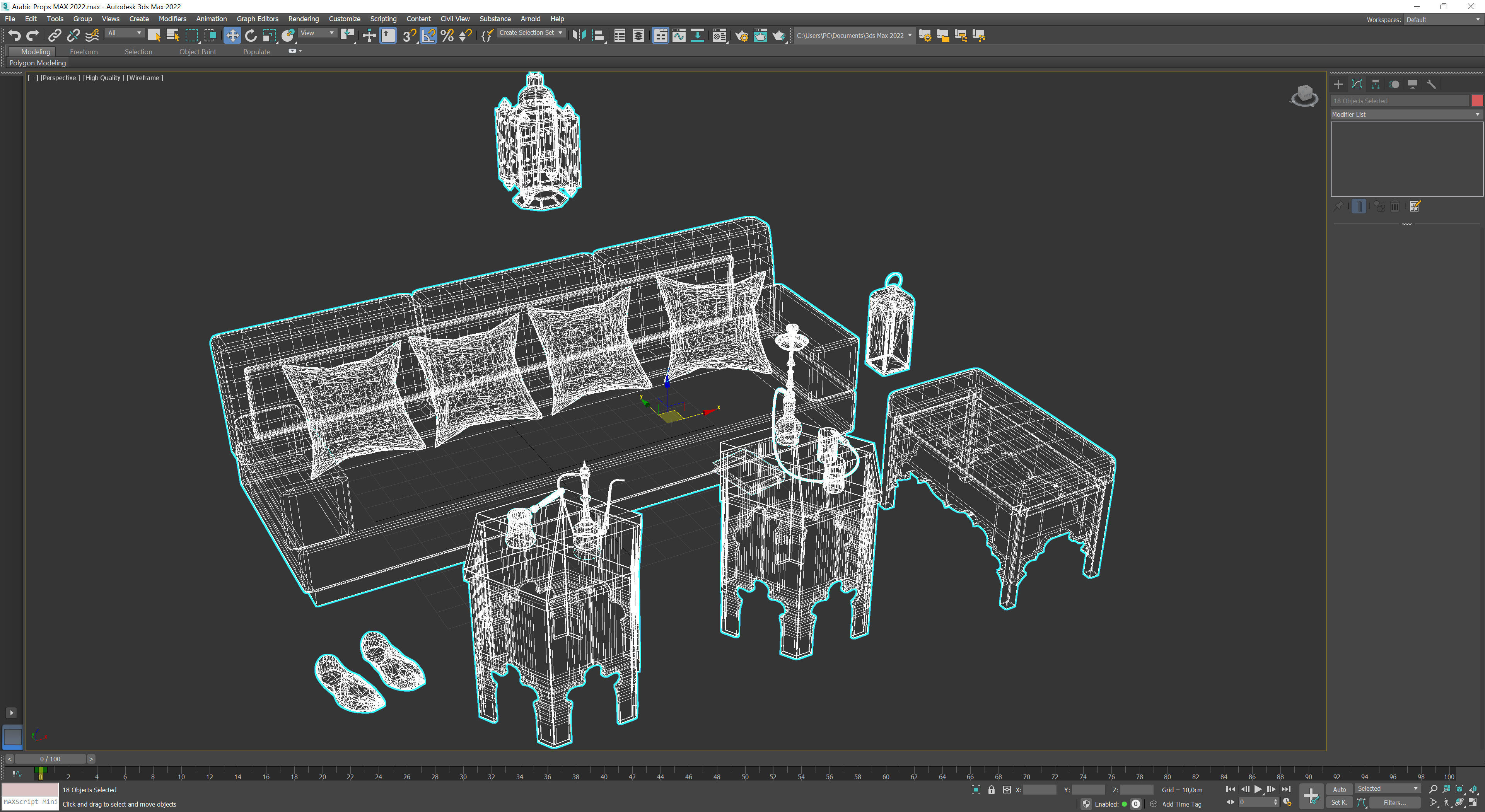Open the Rendering menu
The height and width of the screenshot is (812, 1485).
click(x=303, y=19)
